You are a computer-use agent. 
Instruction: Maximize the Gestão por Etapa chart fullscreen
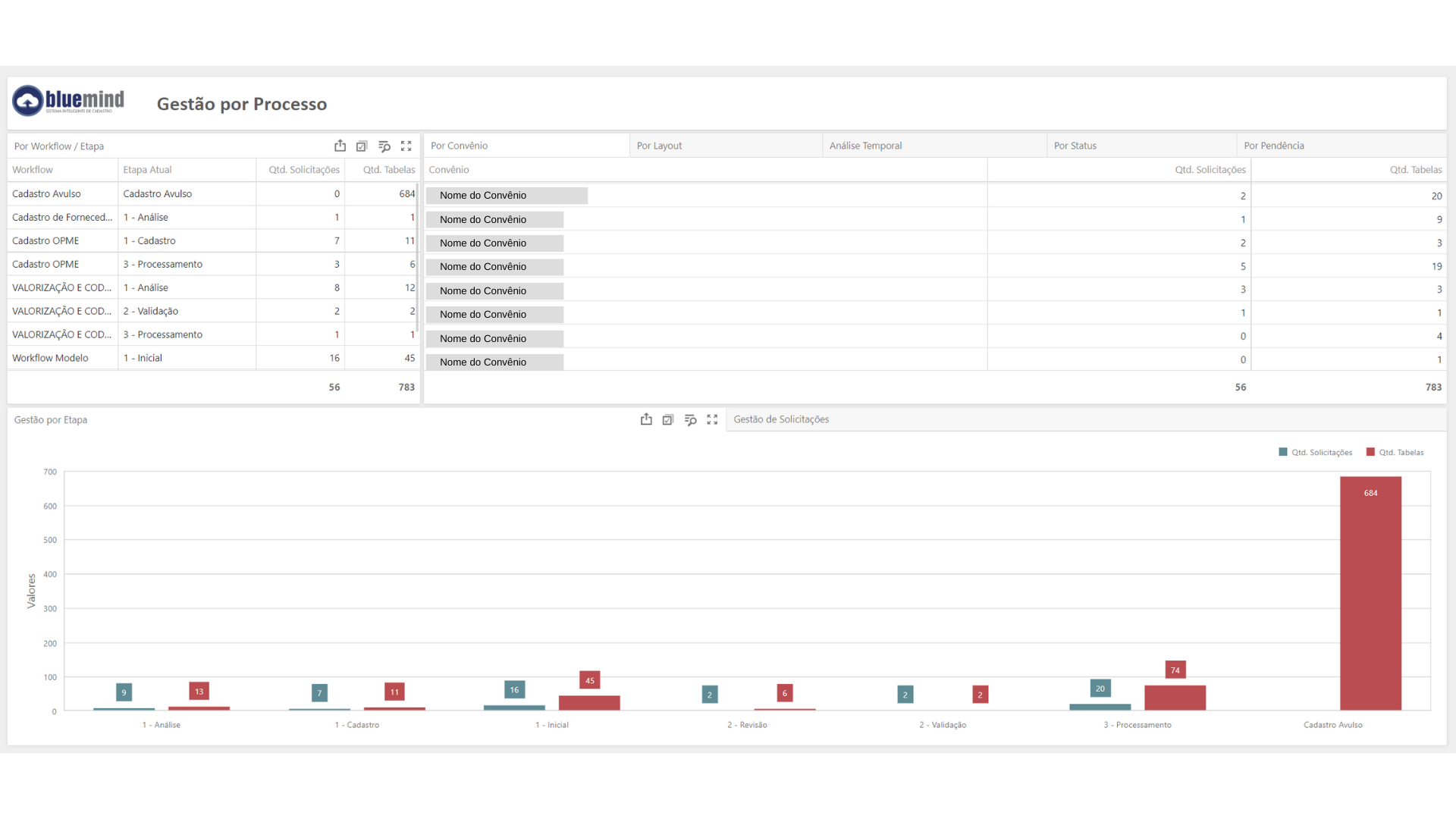[x=712, y=419]
